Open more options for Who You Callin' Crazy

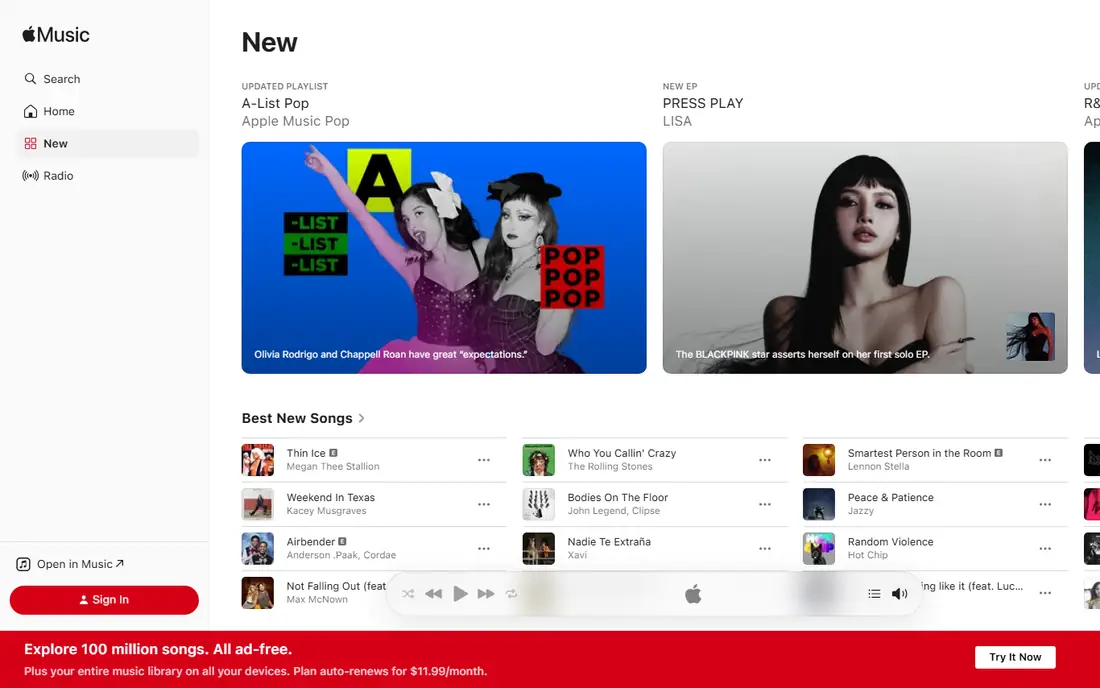click(765, 460)
